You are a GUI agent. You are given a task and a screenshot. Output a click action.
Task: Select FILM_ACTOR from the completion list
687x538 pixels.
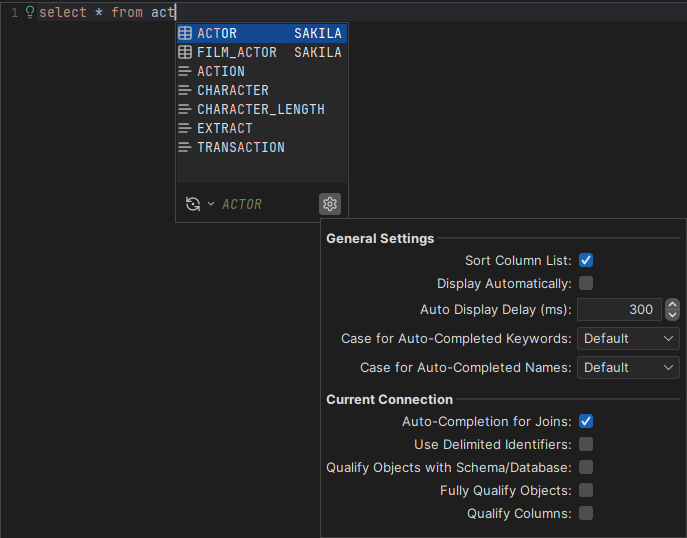pos(262,52)
